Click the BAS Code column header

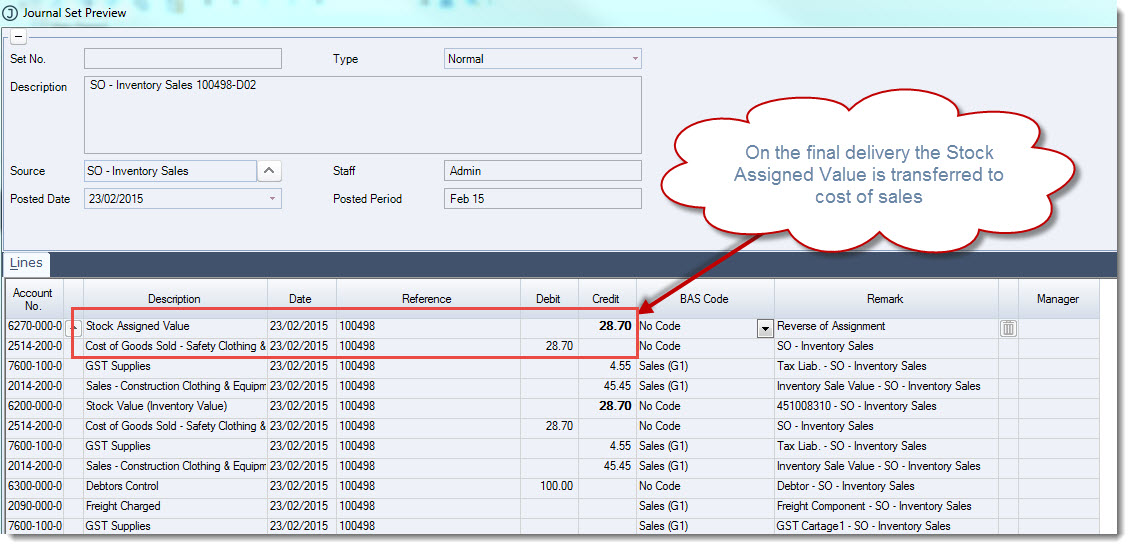tap(705, 299)
